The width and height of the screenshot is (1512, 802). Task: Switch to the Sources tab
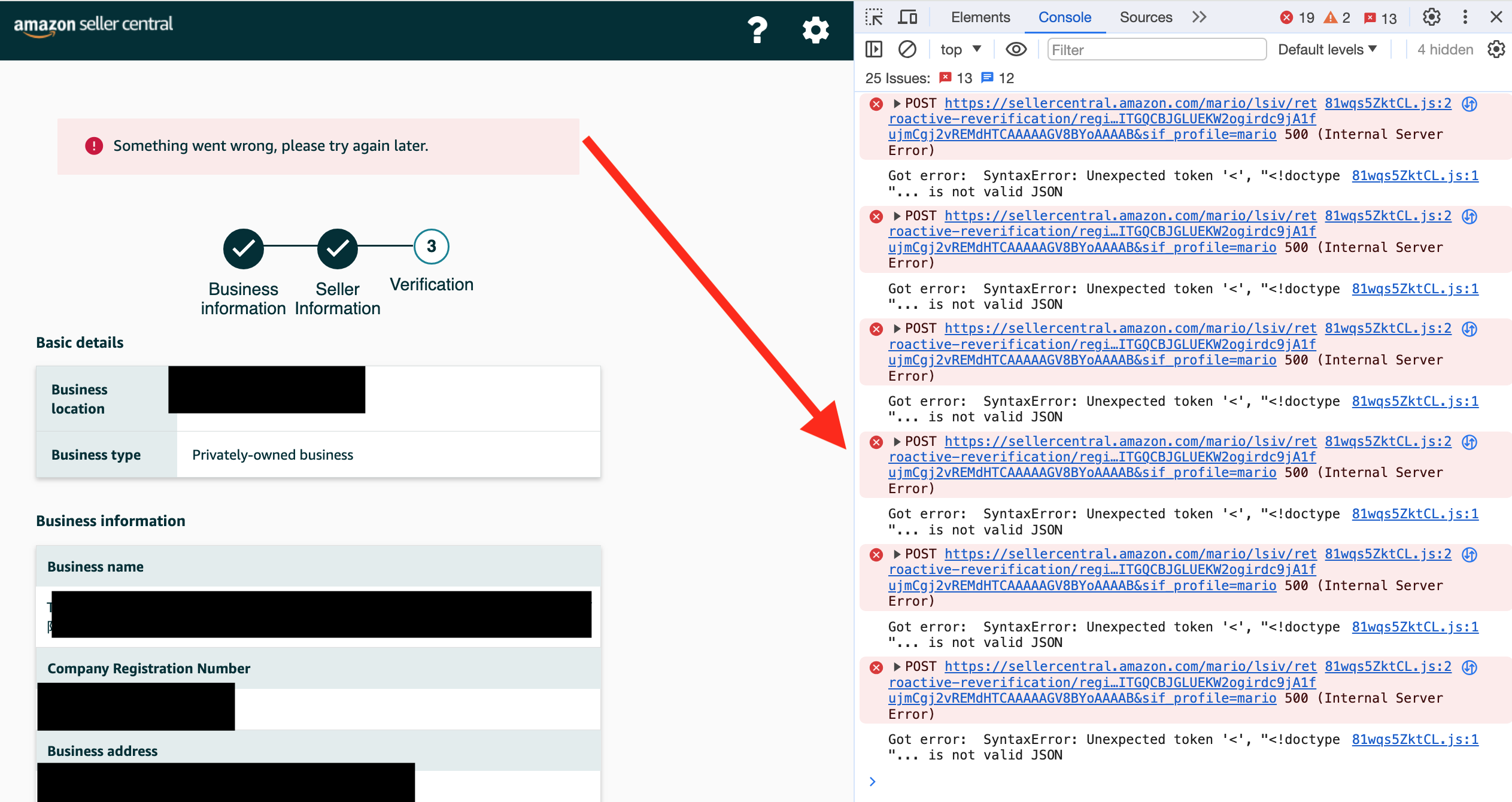1146,17
